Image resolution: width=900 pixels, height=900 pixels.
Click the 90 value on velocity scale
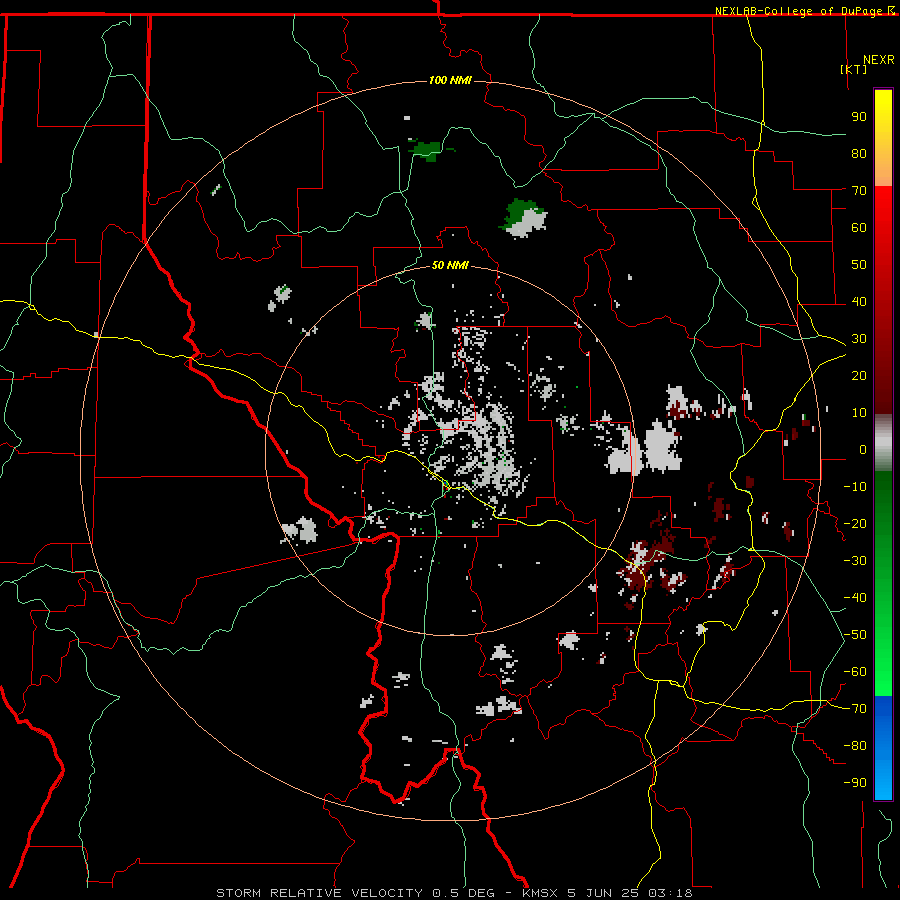tap(859, 117)
